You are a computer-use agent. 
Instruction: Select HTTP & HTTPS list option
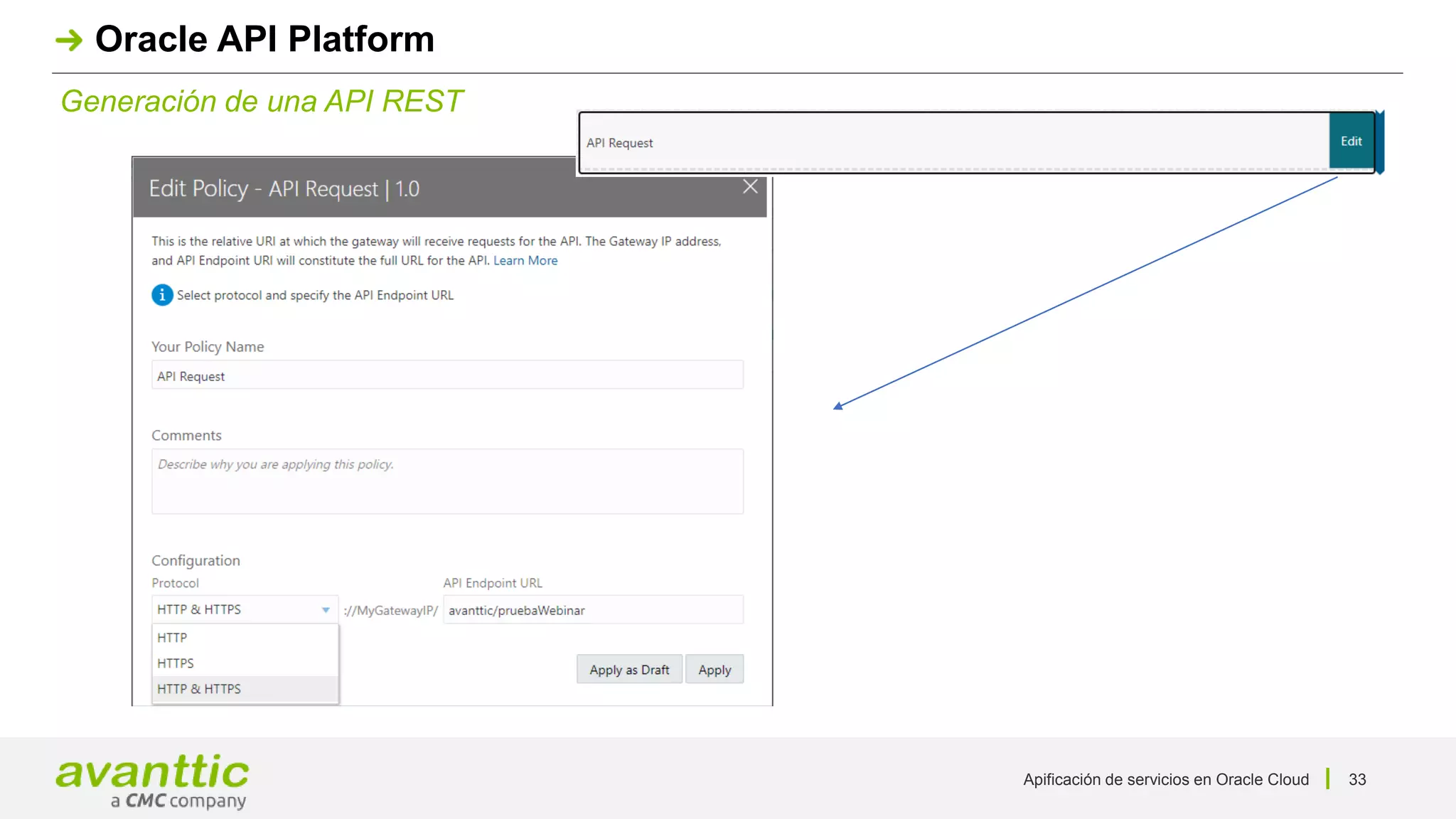[245, 689]
